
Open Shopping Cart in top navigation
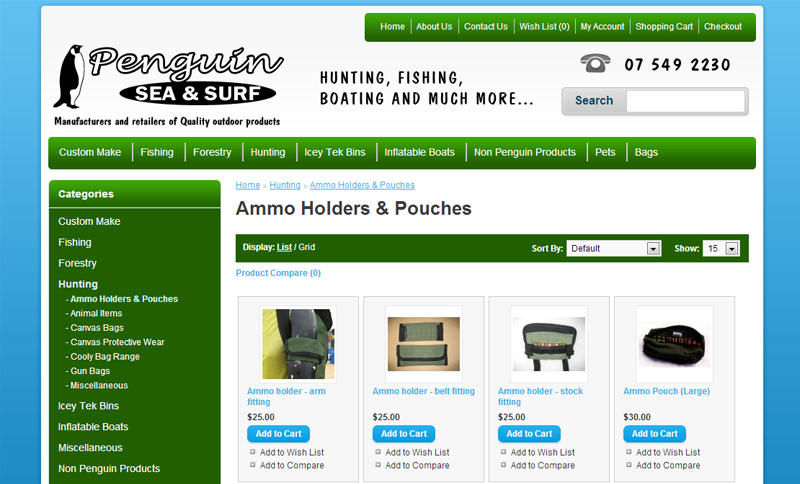click(664, 27)
